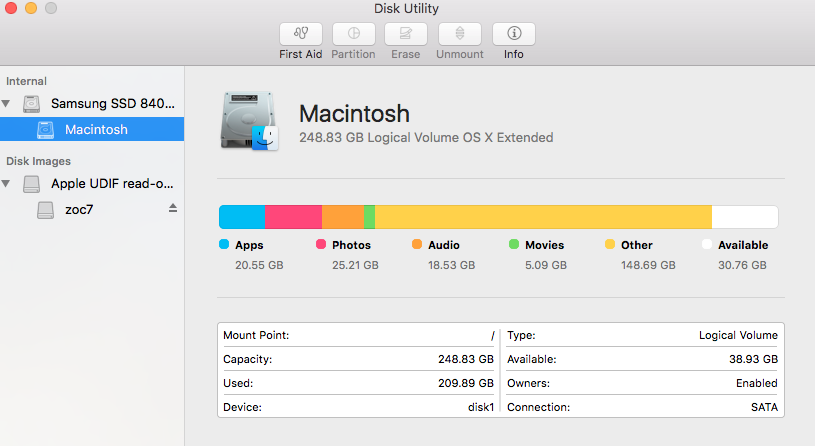Click the 20.55 GB Apps value
The image size is (815, 446).
point(259,265)
